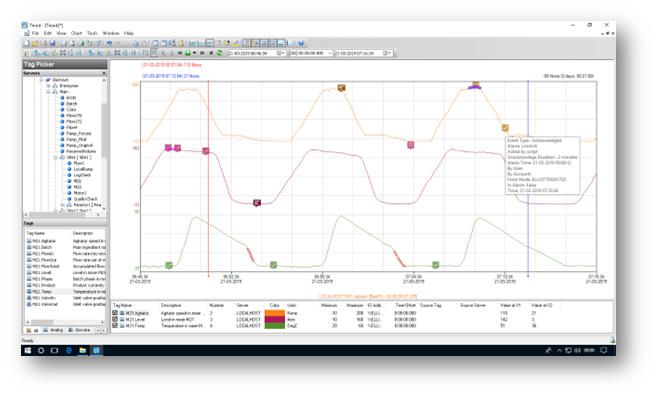This screenshot has width=658, height=398.
Task: Click the yellow acknowledged marker on Agitator slope
Action: (505, 128)
